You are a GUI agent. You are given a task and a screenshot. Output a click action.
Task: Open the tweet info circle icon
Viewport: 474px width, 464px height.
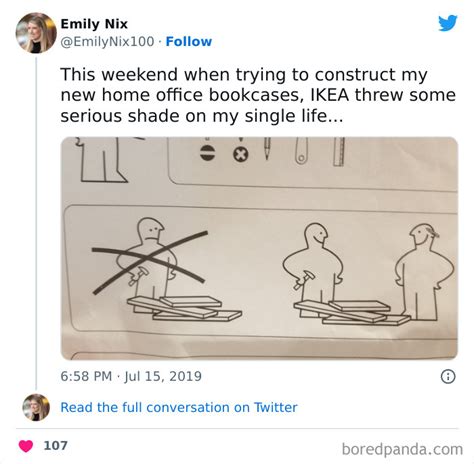(448, 376)
